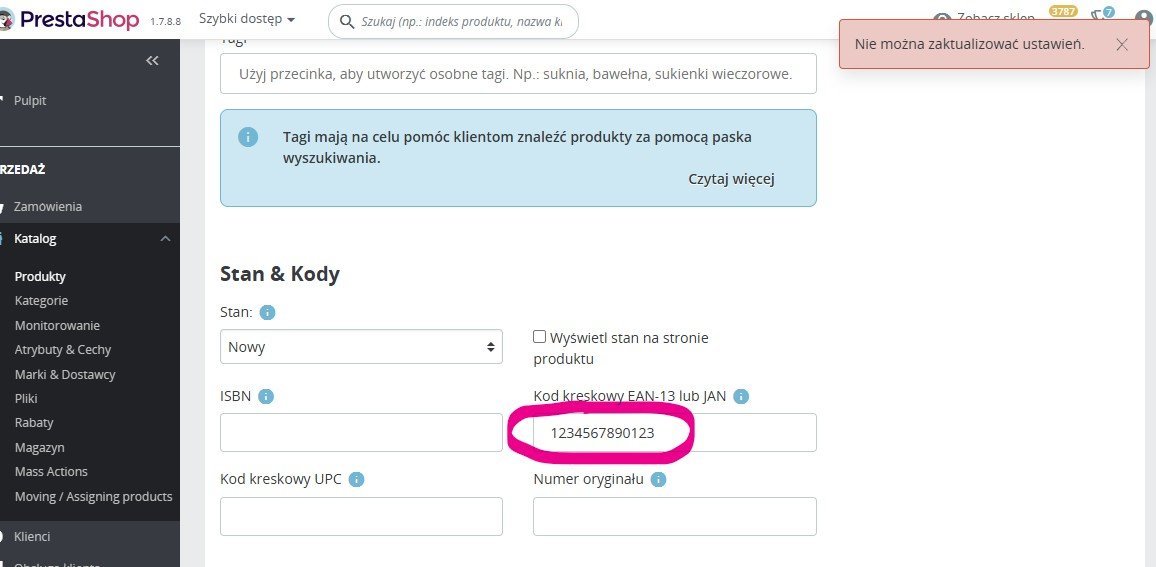The height and width of the screenshot is (567, 1156).
Task: Click info icon next to Numer oryginału
Action: pyautogui.click(x=658, y=480)
